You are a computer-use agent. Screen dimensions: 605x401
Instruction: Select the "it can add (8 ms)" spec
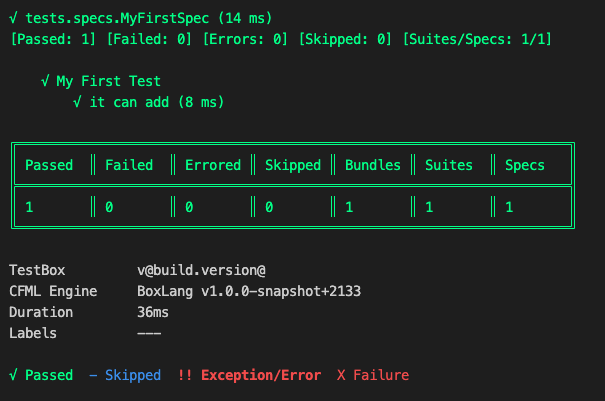coord(156,102)
